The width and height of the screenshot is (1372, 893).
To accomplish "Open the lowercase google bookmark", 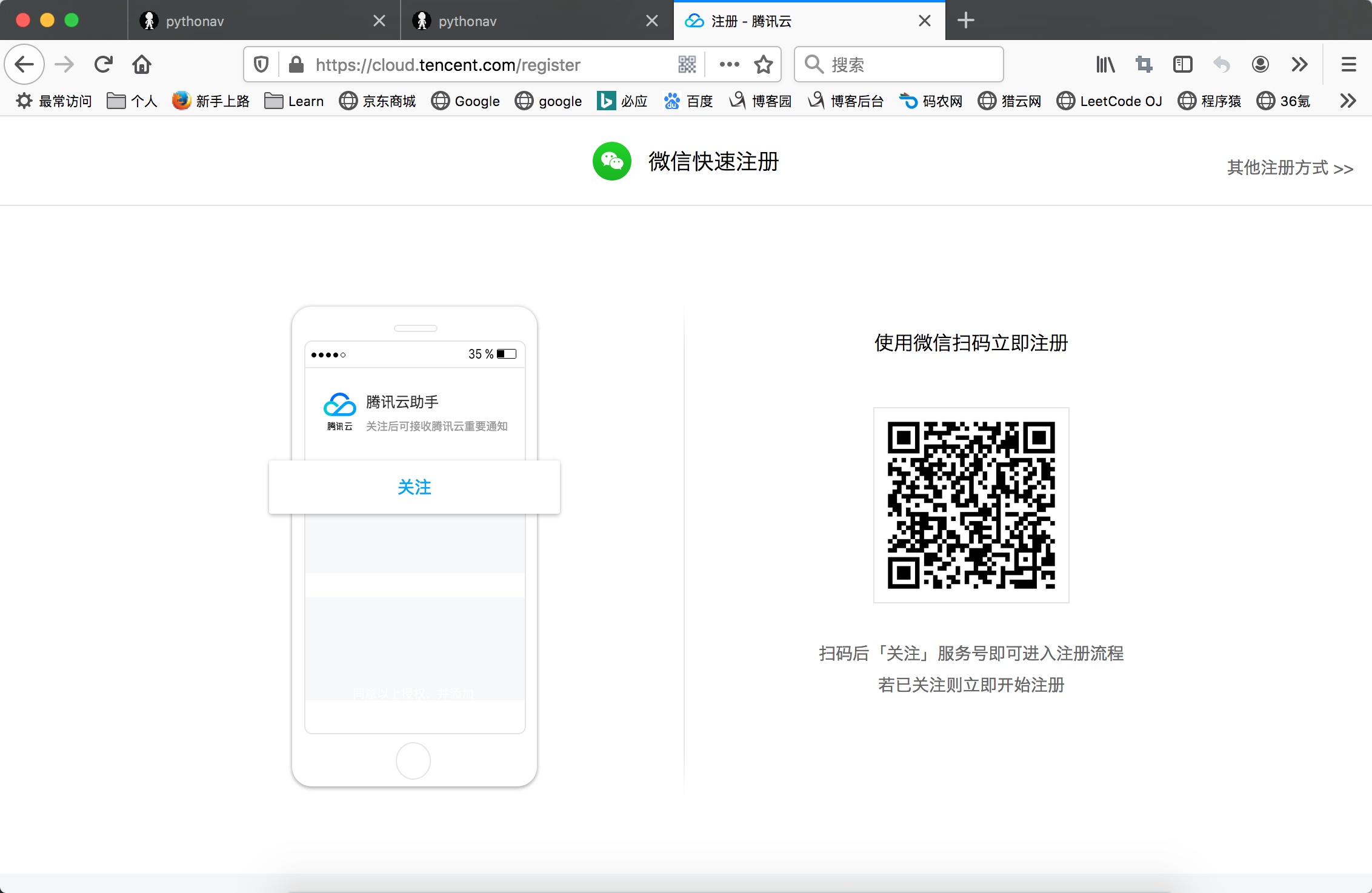I will [x=548, y=101].
